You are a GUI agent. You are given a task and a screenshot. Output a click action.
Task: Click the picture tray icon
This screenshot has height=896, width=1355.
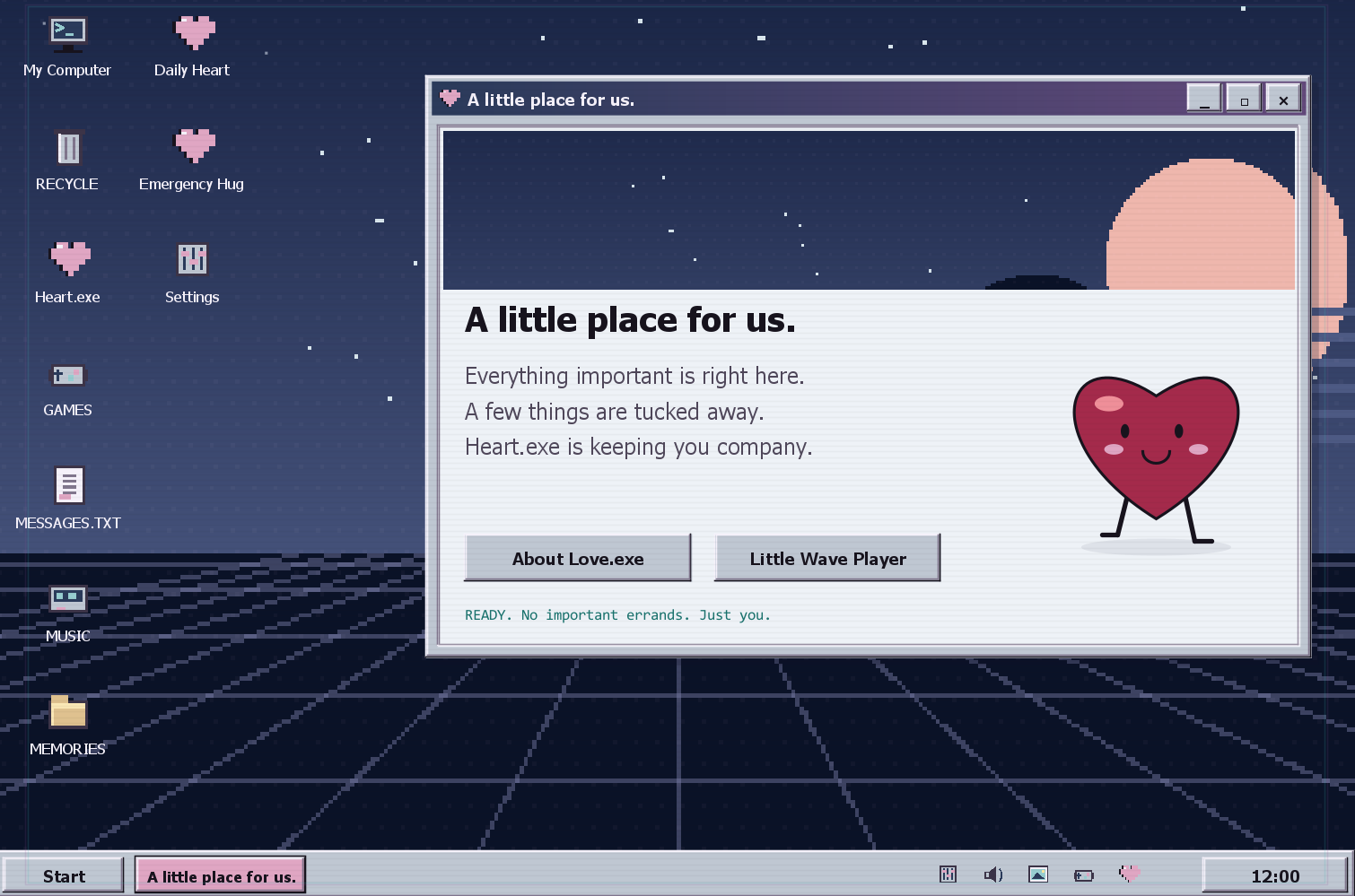[1038, 874]
